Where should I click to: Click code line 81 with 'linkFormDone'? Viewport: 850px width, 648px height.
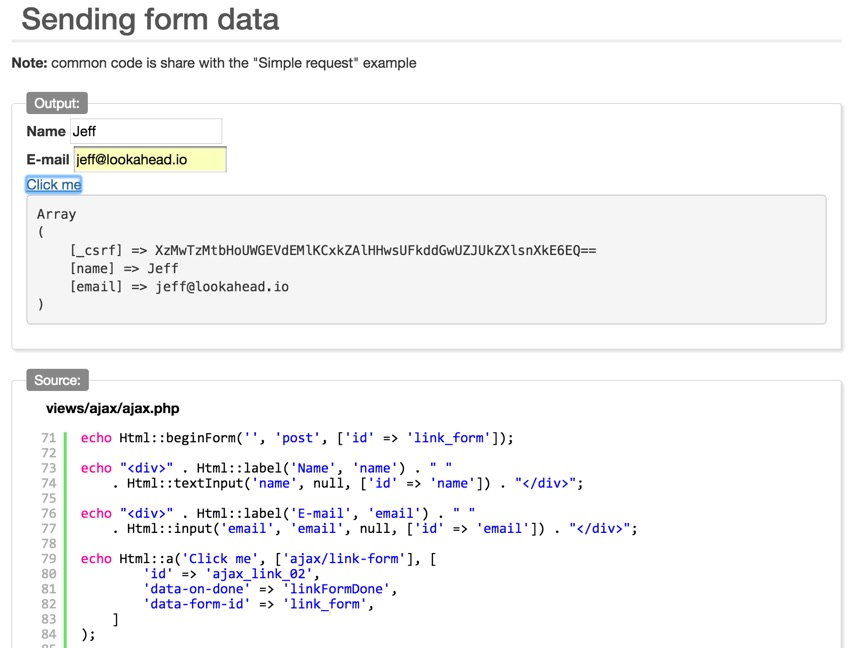tap(270, 589)
